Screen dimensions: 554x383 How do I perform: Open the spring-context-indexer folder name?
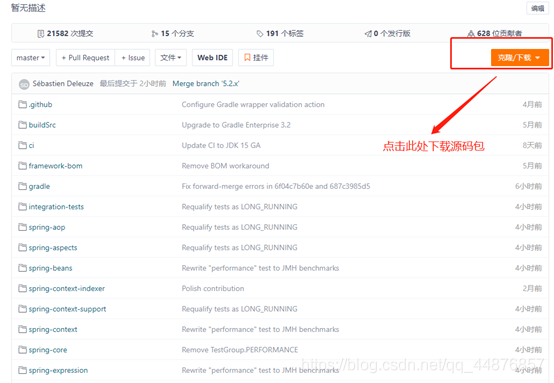[67, 289]
